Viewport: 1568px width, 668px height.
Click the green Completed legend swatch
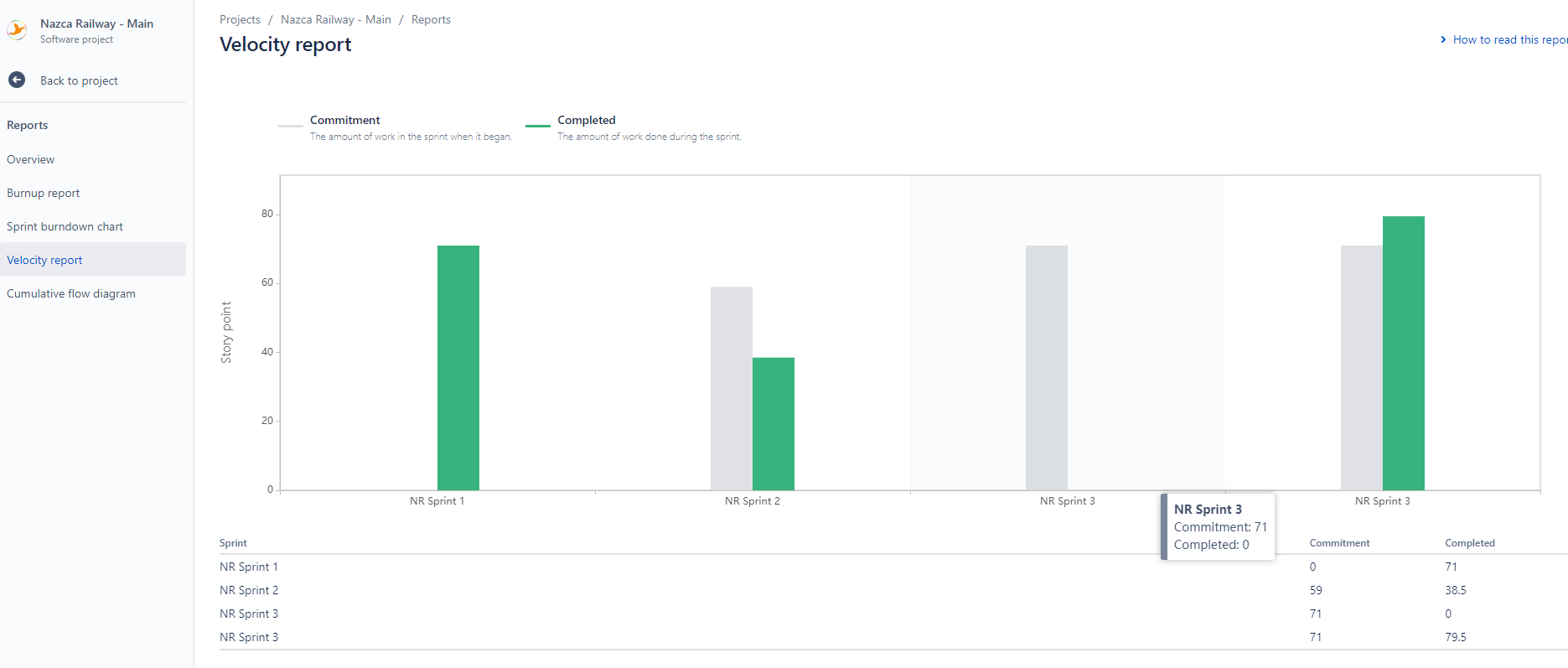pos(538,126)
